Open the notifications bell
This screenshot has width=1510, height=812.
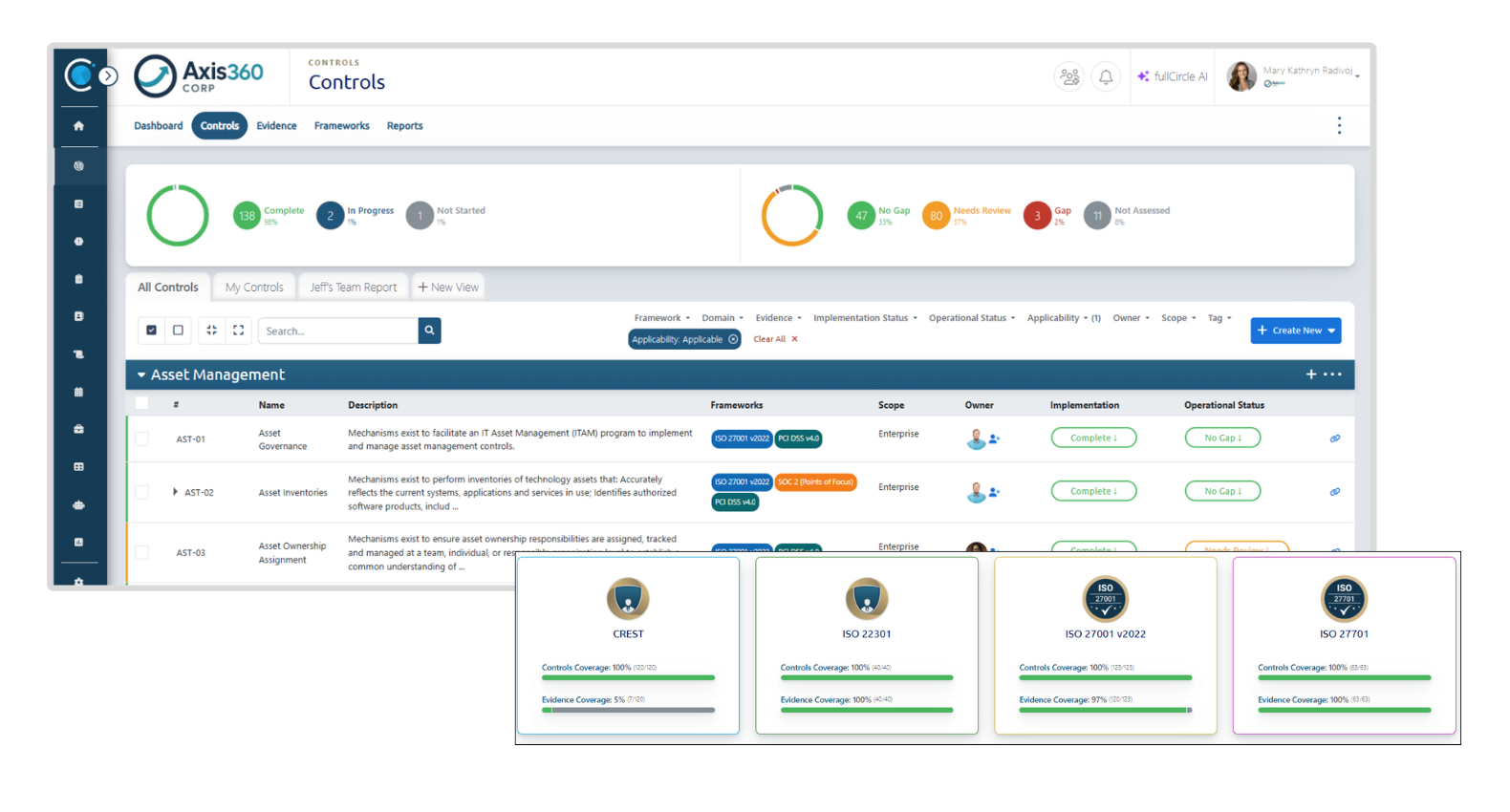pyautogui.click(x=1106, y=76)
